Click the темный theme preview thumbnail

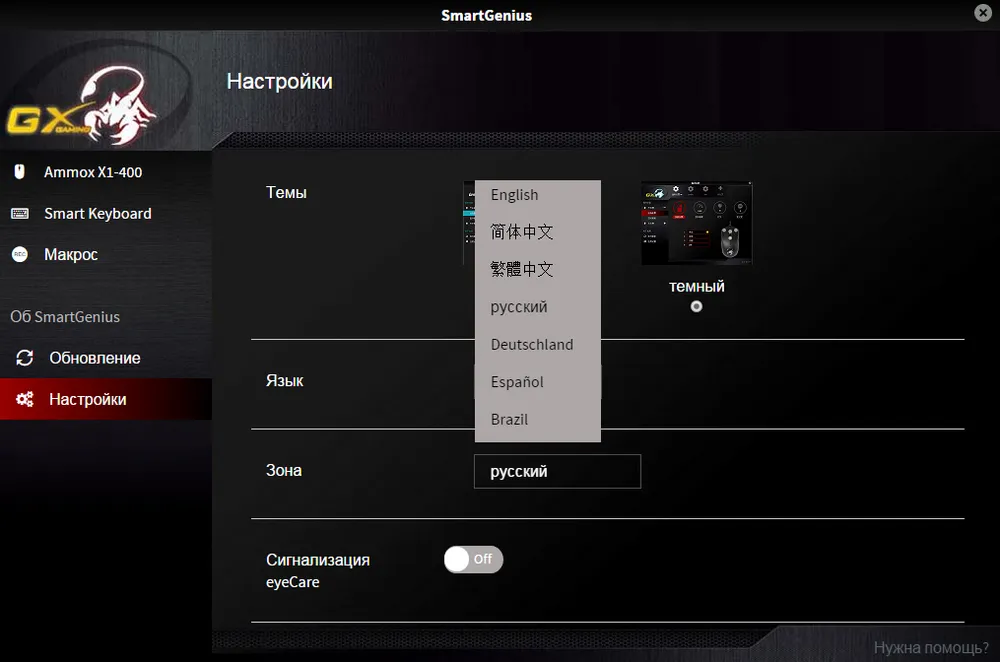click(x=696, y=223)
